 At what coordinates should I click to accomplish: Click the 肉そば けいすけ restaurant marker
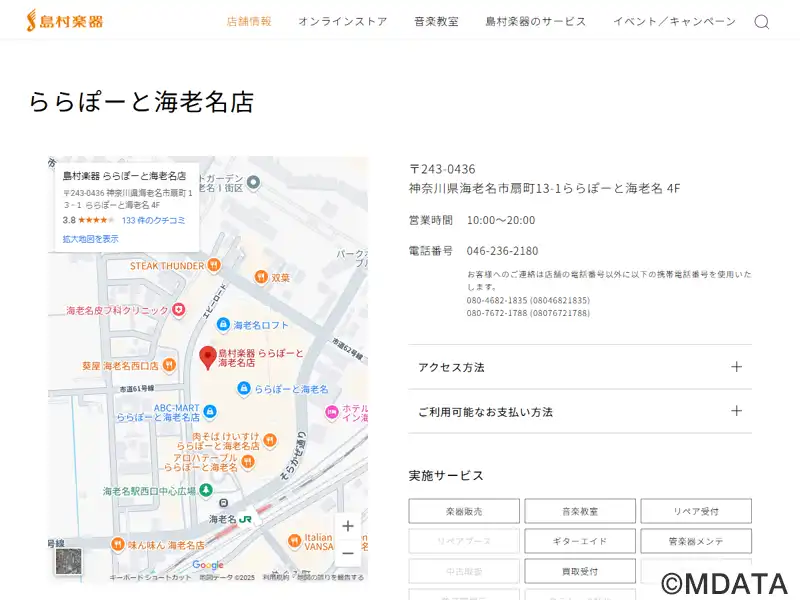pos(270,440)
